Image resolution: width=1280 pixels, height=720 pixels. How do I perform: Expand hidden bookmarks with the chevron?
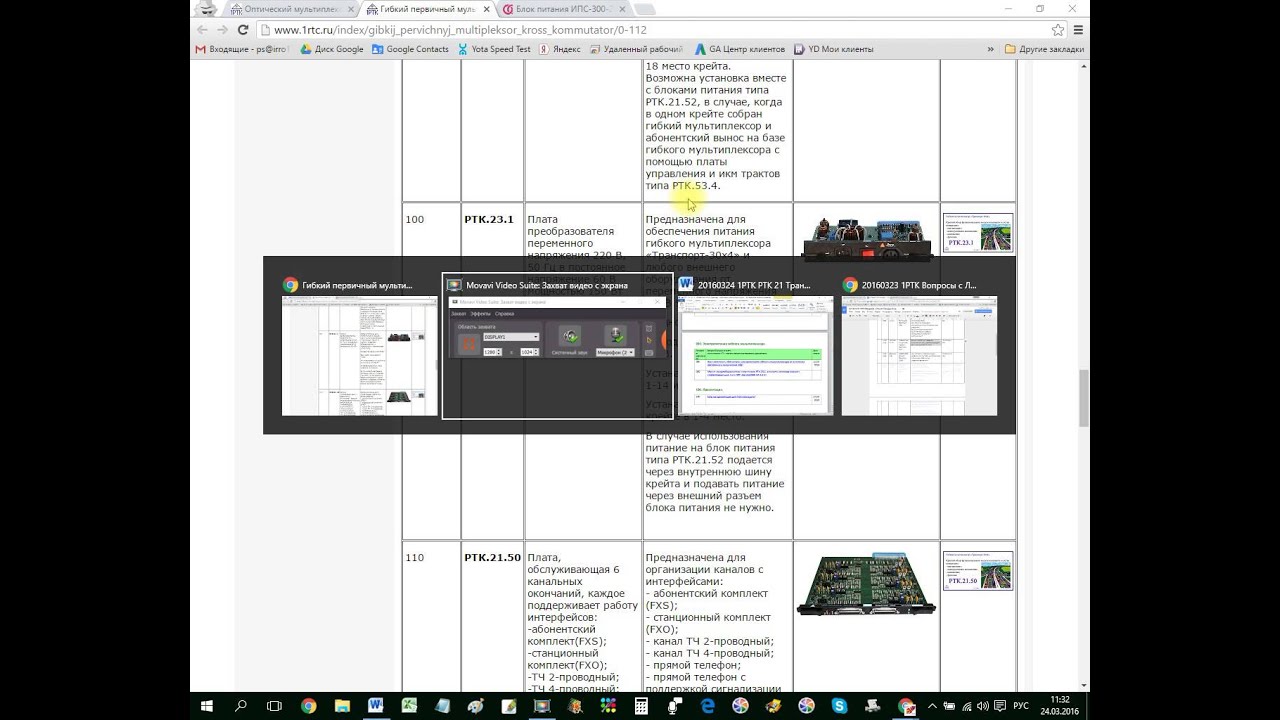click(990, 49)
